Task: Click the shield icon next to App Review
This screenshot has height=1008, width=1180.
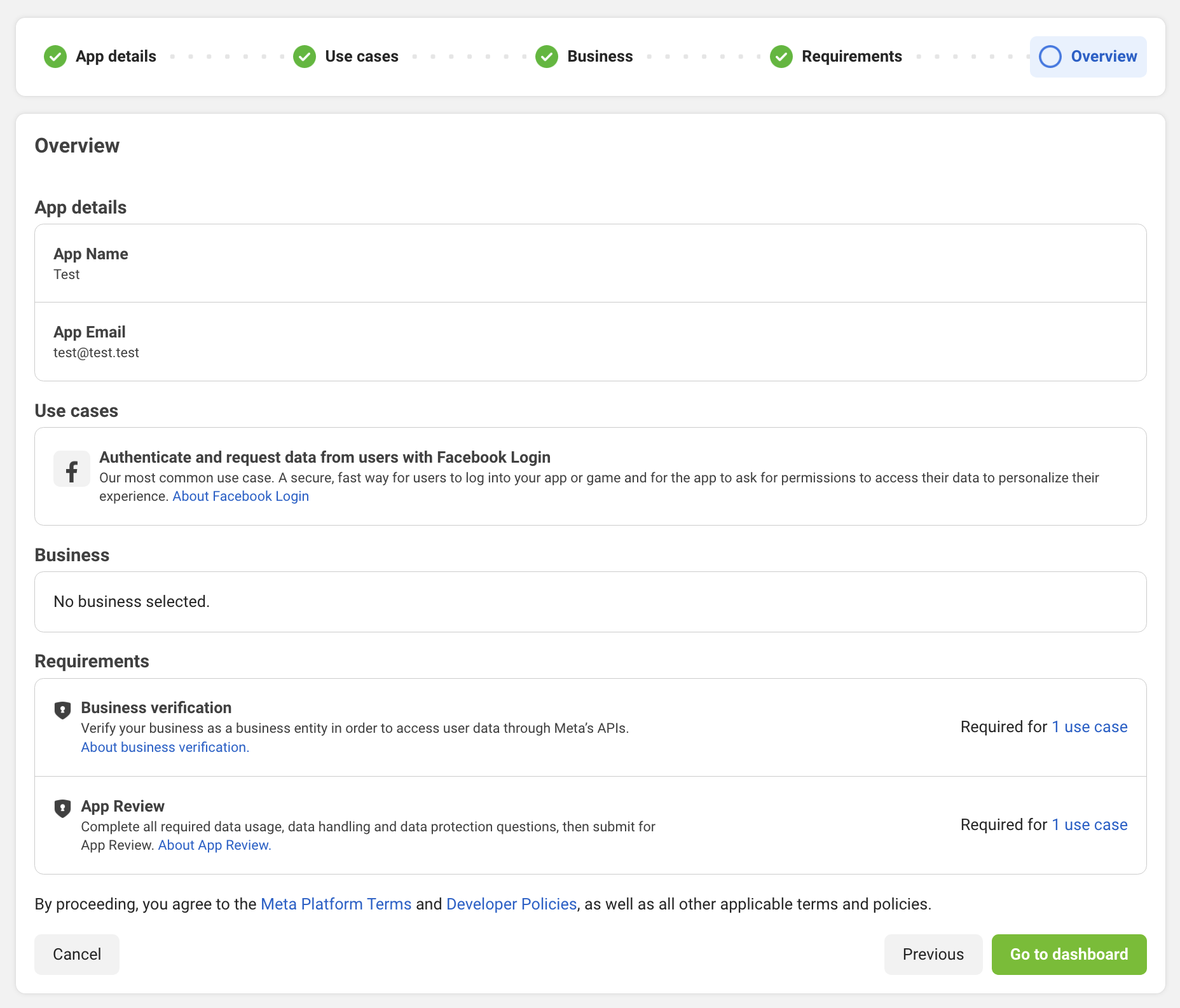Action: 62,808
